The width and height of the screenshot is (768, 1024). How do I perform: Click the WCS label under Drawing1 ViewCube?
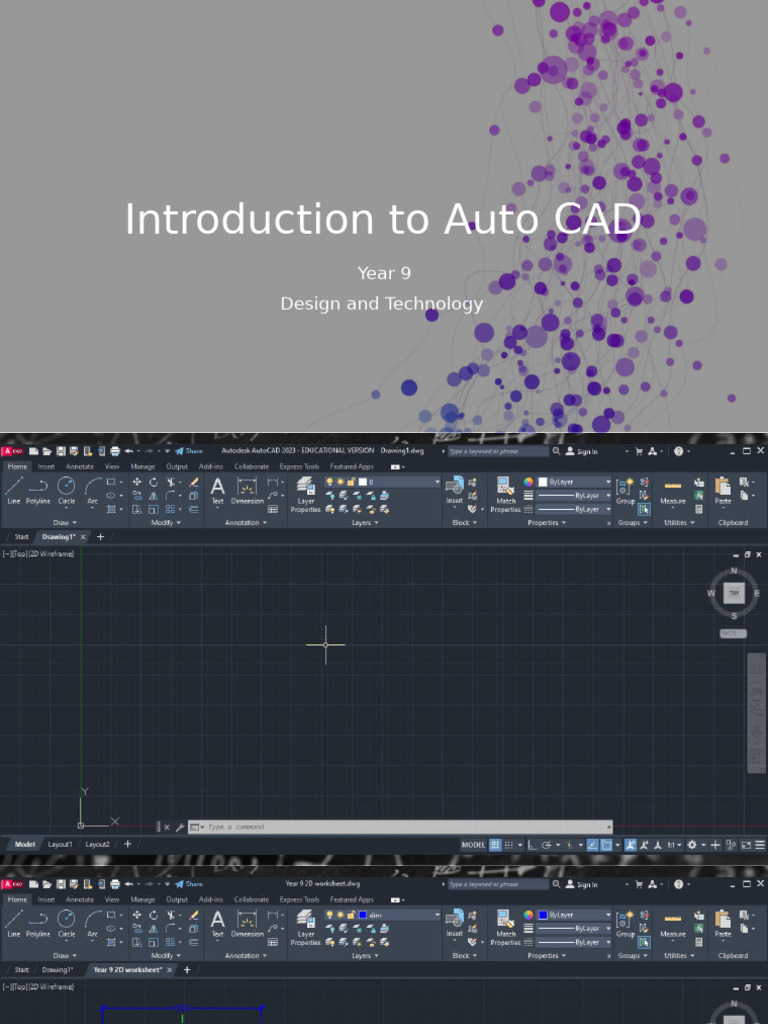pos(733,633)
